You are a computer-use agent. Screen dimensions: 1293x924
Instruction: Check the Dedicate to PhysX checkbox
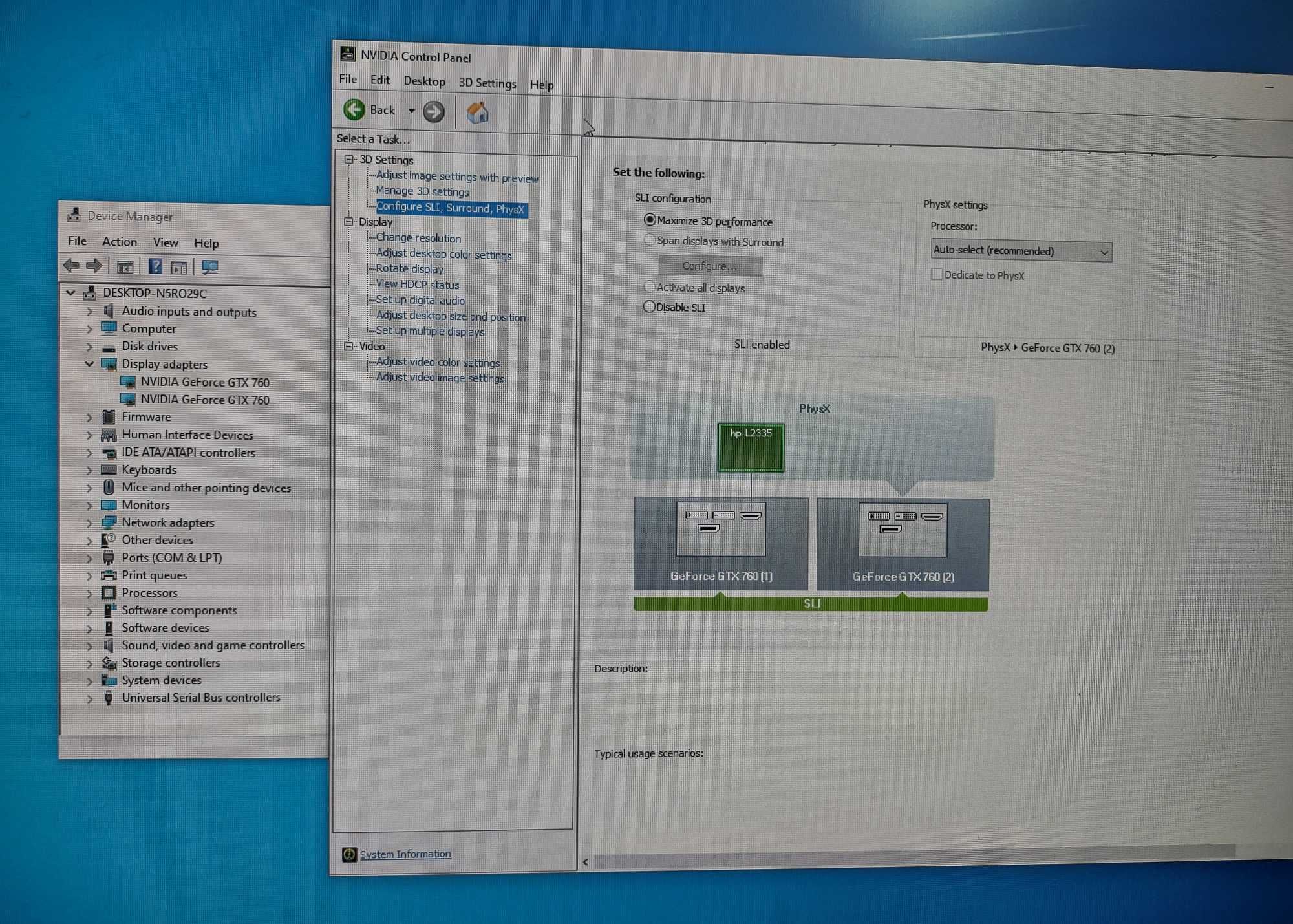[936, 274]
